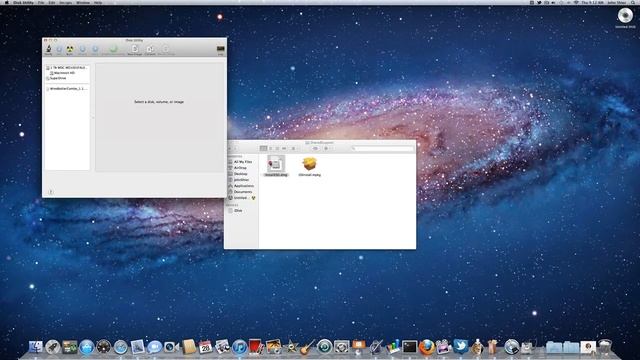Click the New Image icon in Disk Utility
The height and width of the screenshot is (360, 640).
[135, 50]
